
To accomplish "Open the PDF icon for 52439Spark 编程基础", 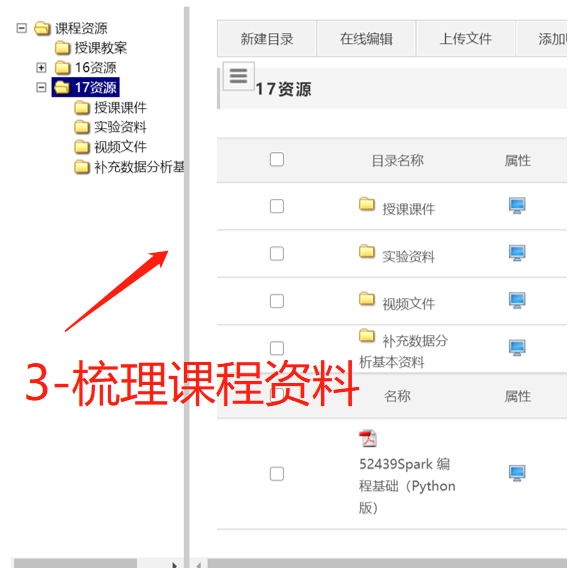I will pyautogui.click(x=368, y=438).
